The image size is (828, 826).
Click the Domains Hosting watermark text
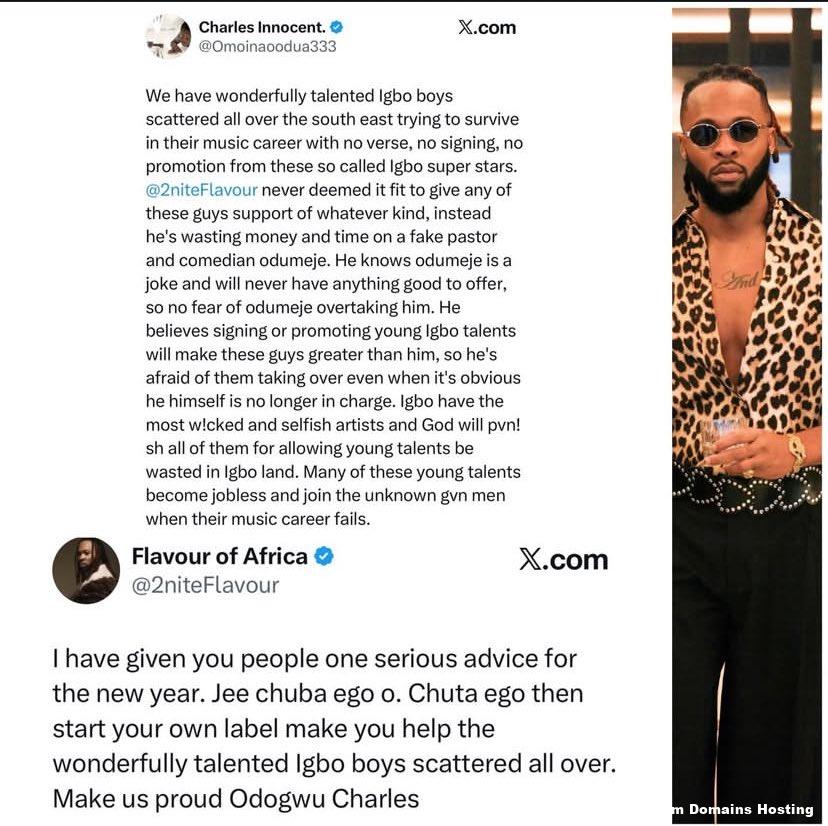point(746,809)
